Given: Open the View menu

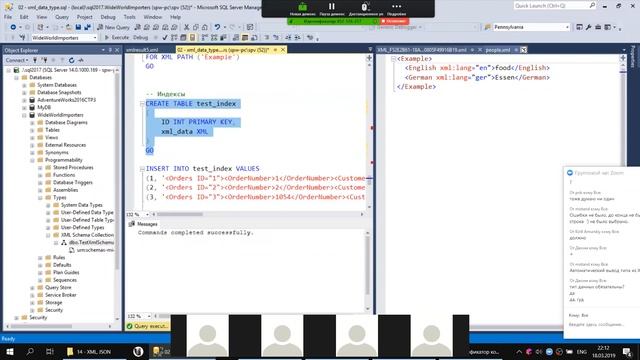Looking at the screenshot, I should tap(42, 17).
